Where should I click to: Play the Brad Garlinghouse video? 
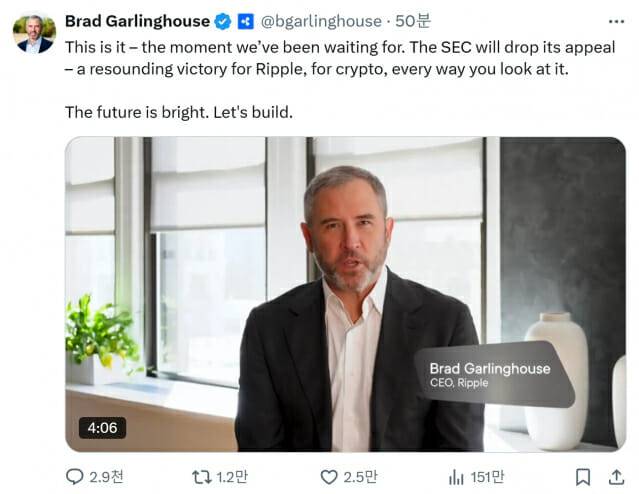345,293
